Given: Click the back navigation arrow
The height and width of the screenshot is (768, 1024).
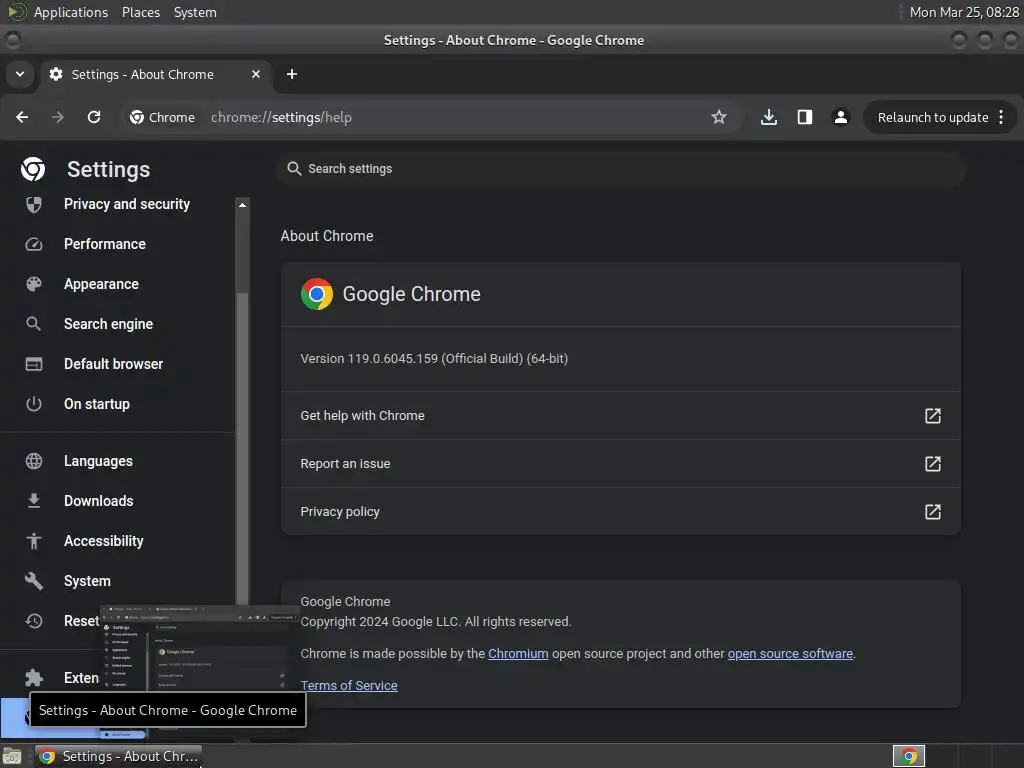Looking at the screenshot, I should [x=22, y=117].
